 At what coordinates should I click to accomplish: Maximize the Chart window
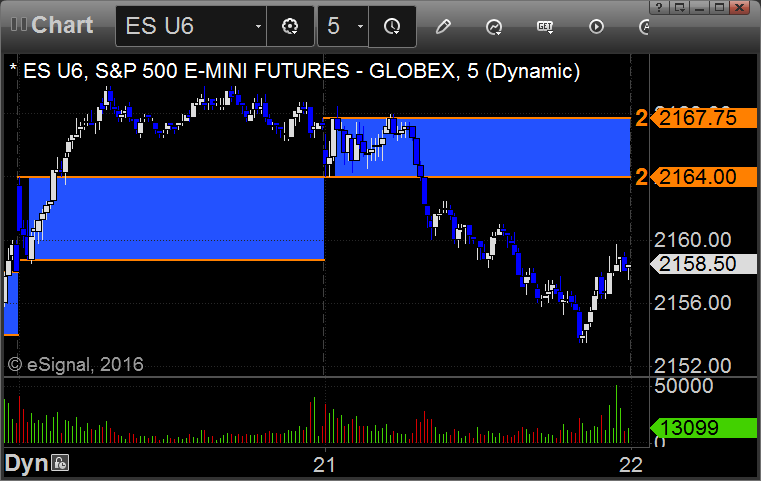pos(719,7)
